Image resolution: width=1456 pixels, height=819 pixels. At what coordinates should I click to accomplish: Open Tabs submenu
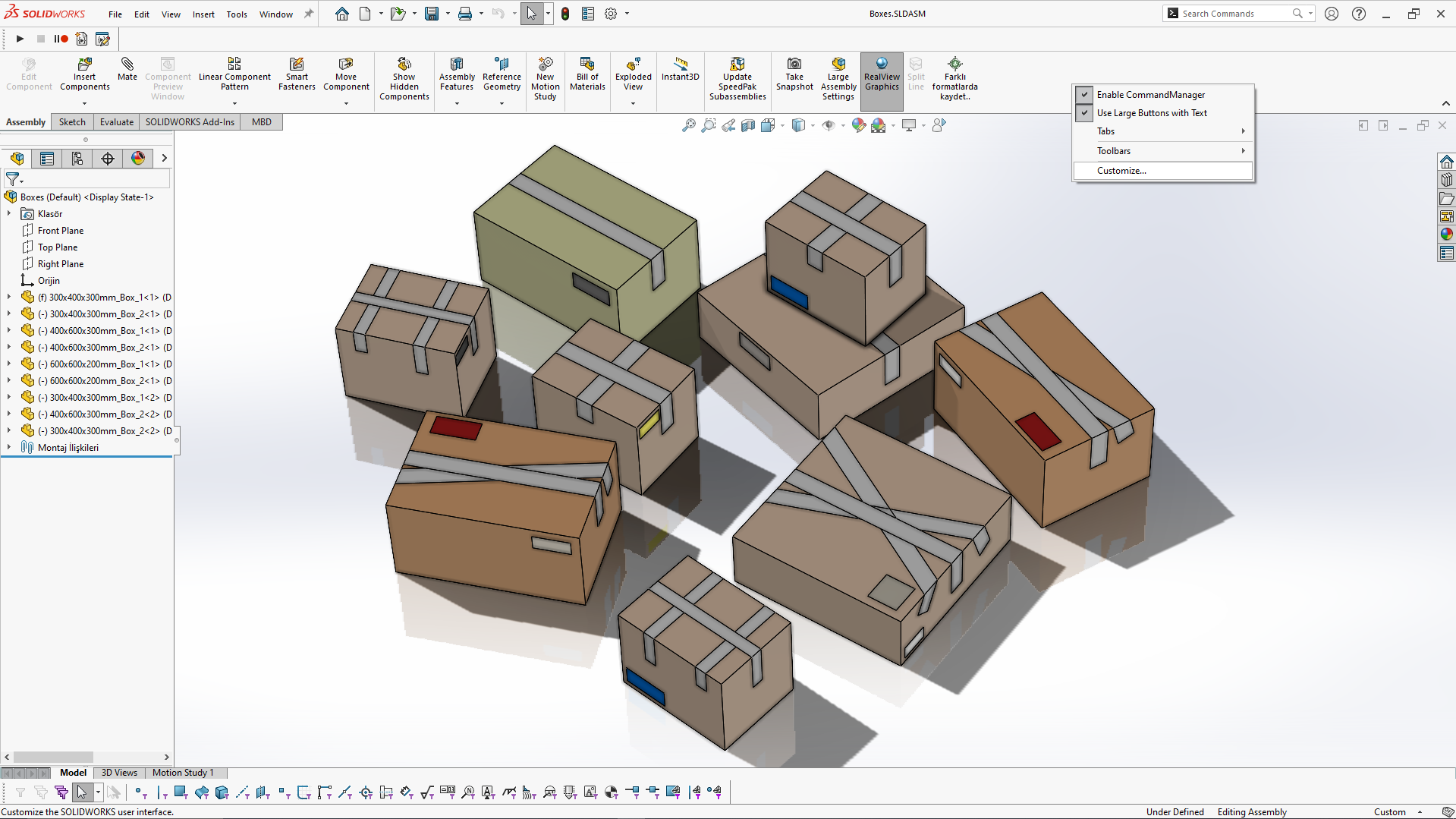[1164, 131]
